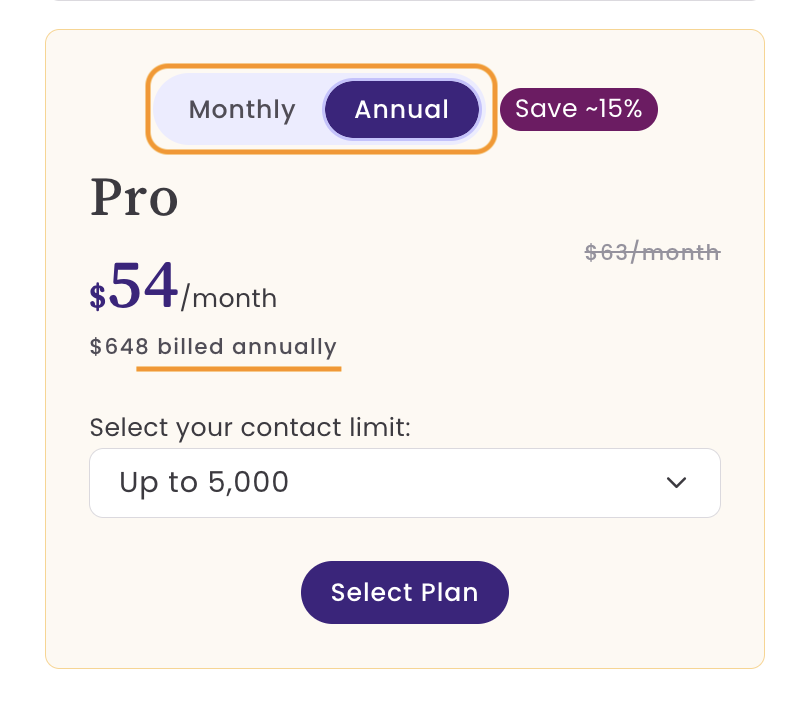Click the $648 billed annually text

(x=213, y=347)
